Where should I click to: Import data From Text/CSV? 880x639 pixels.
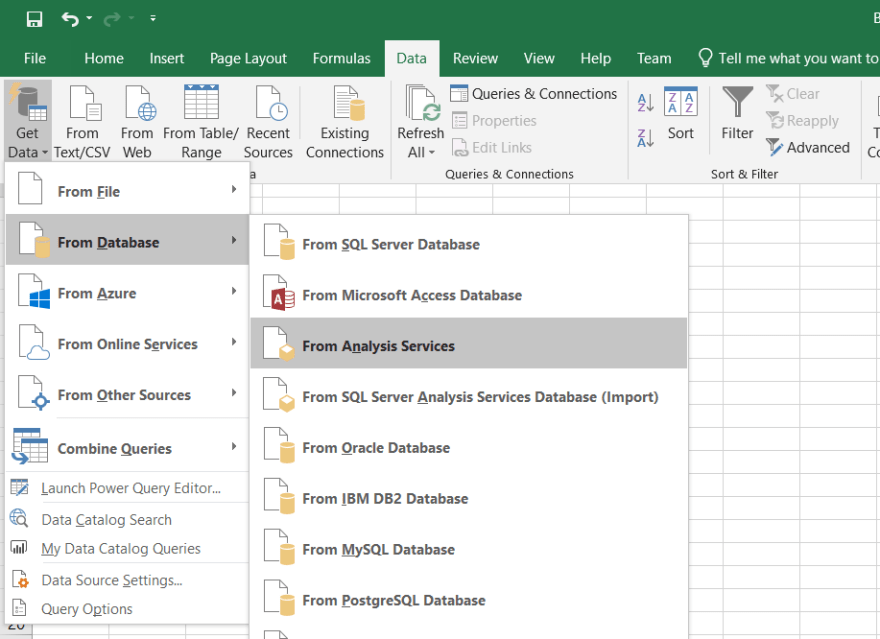pos(82,121)
